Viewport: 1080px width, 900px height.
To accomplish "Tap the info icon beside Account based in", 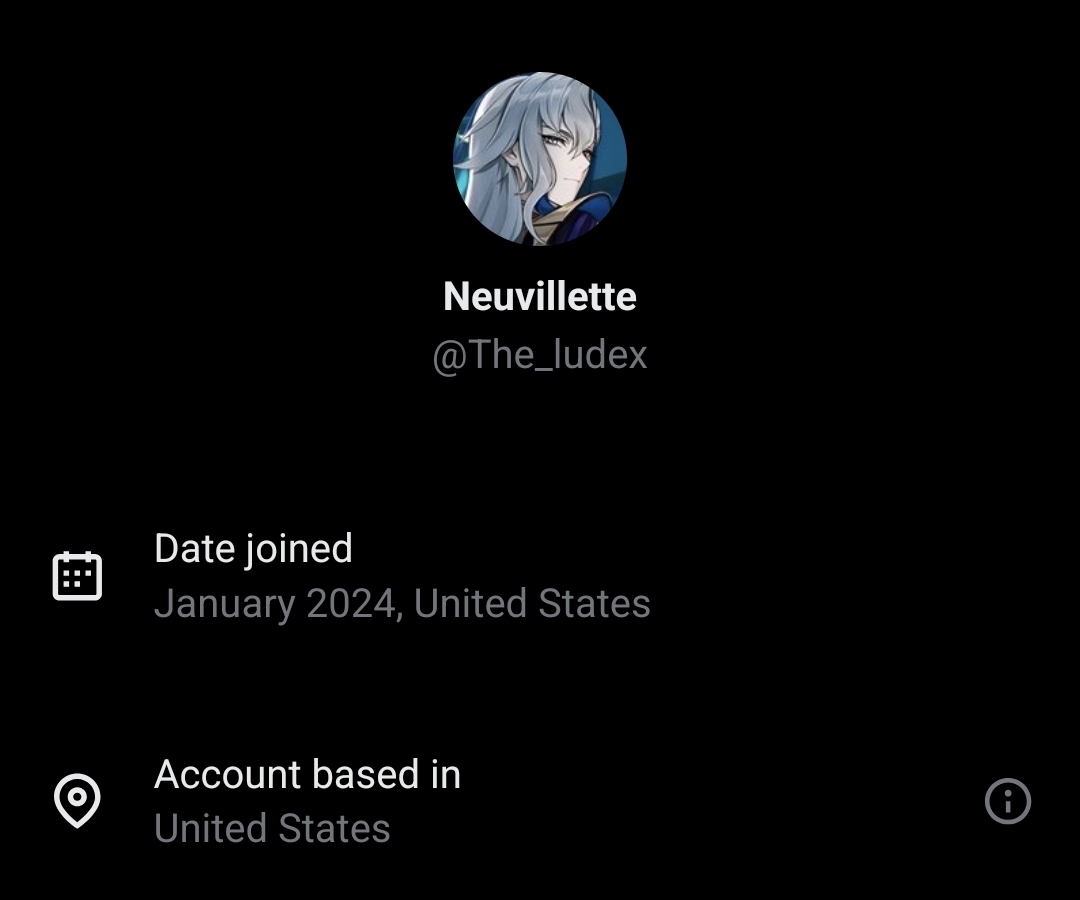I will pyautogui.click(x=1007, y=801).
